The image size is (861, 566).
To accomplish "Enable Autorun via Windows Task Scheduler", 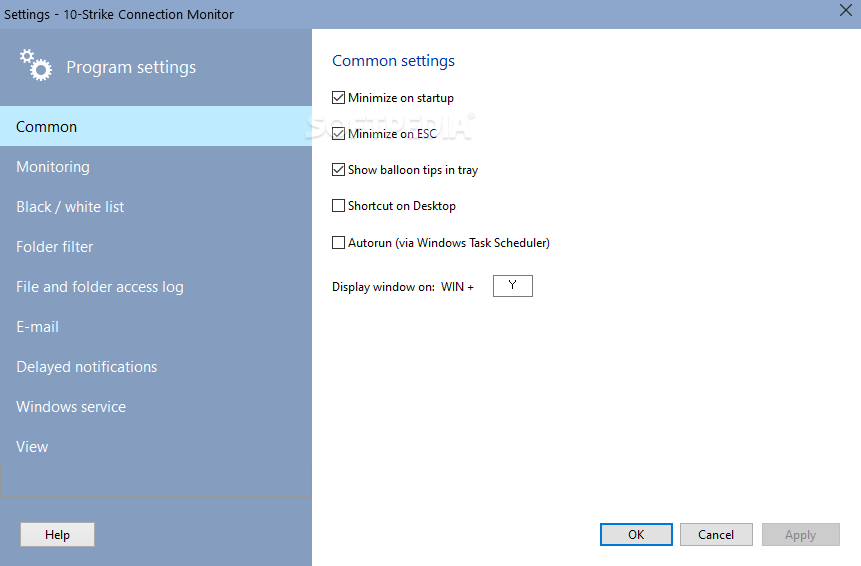I will 338,243.
